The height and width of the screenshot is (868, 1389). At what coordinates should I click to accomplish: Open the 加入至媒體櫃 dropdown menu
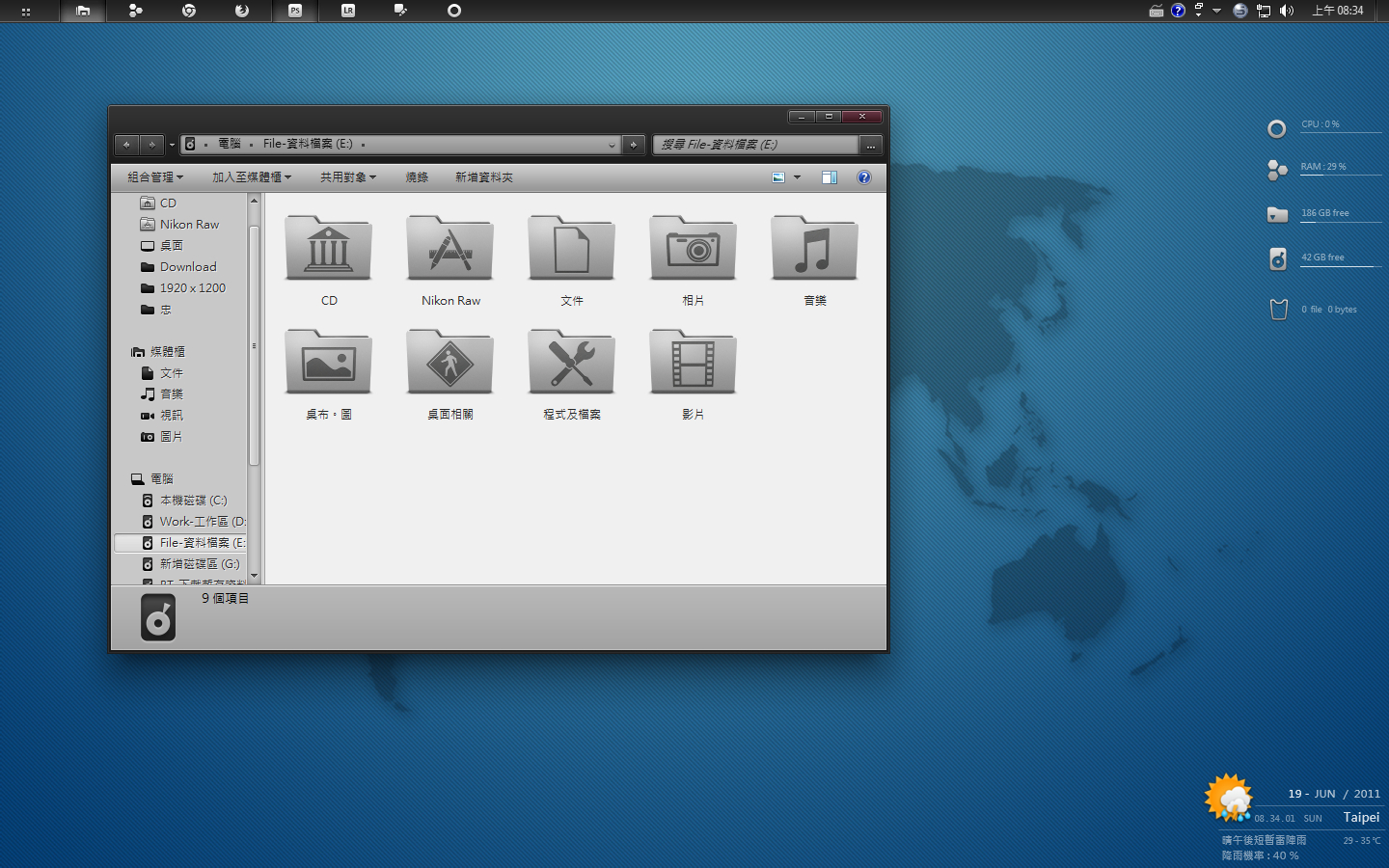tap(252, 177)
